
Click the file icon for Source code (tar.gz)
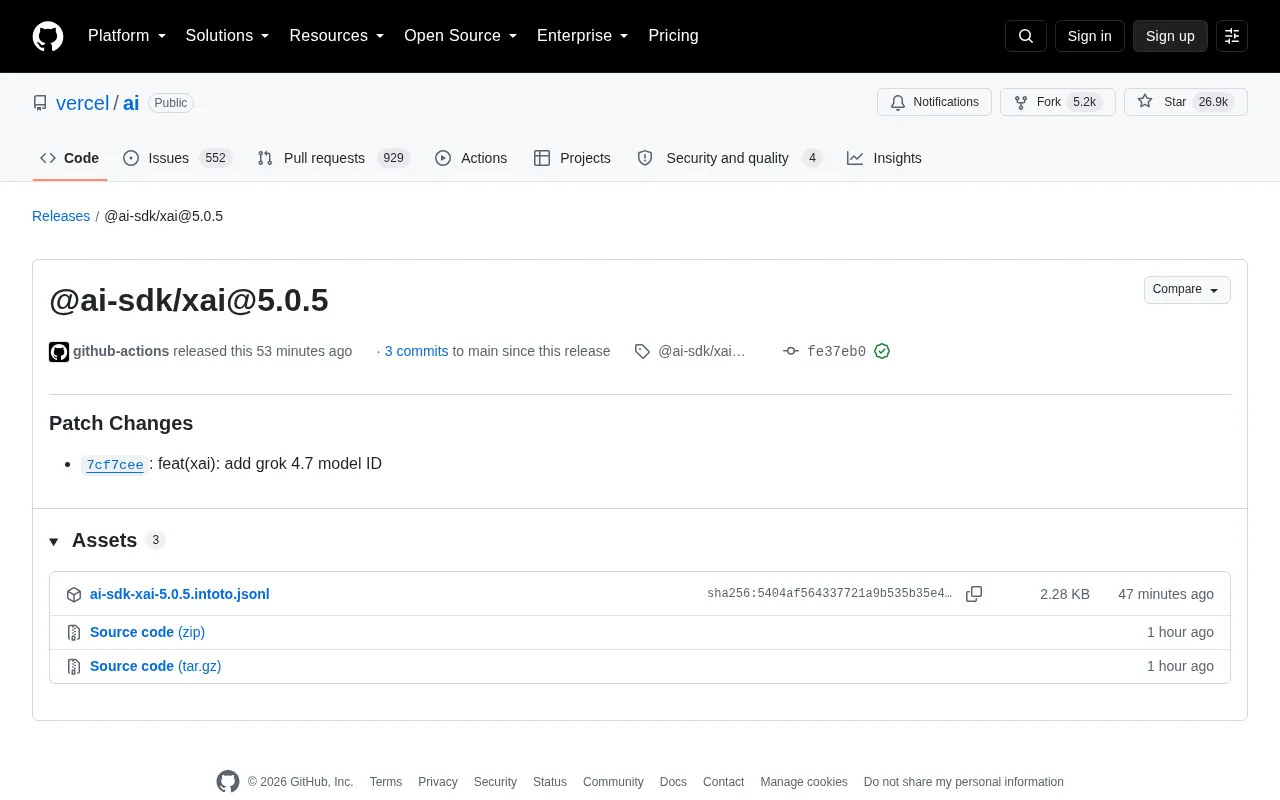pos(74,666)
